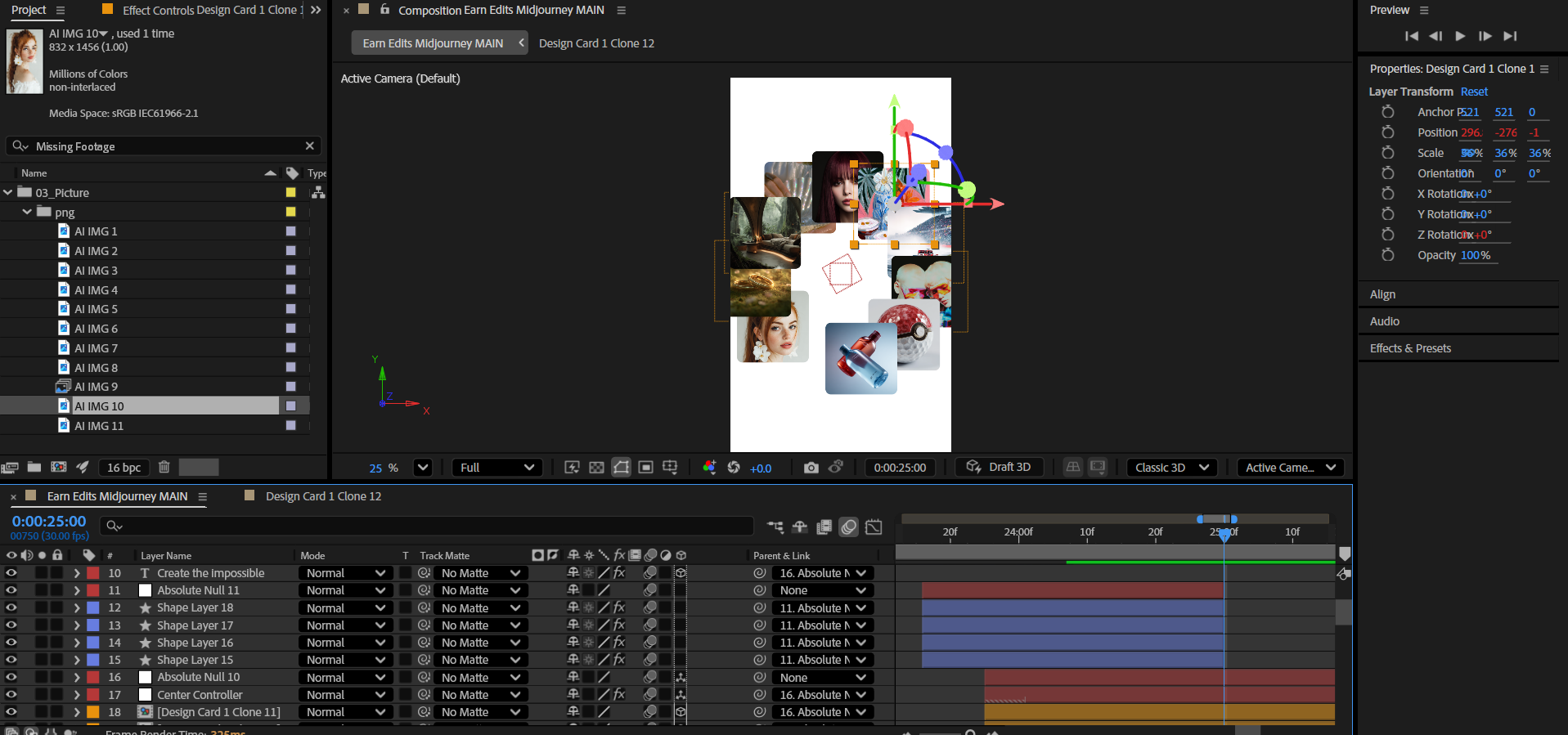Click the red label swatch of layer 10
This screenshot has width=1568, height=735.
coord(93,573)
